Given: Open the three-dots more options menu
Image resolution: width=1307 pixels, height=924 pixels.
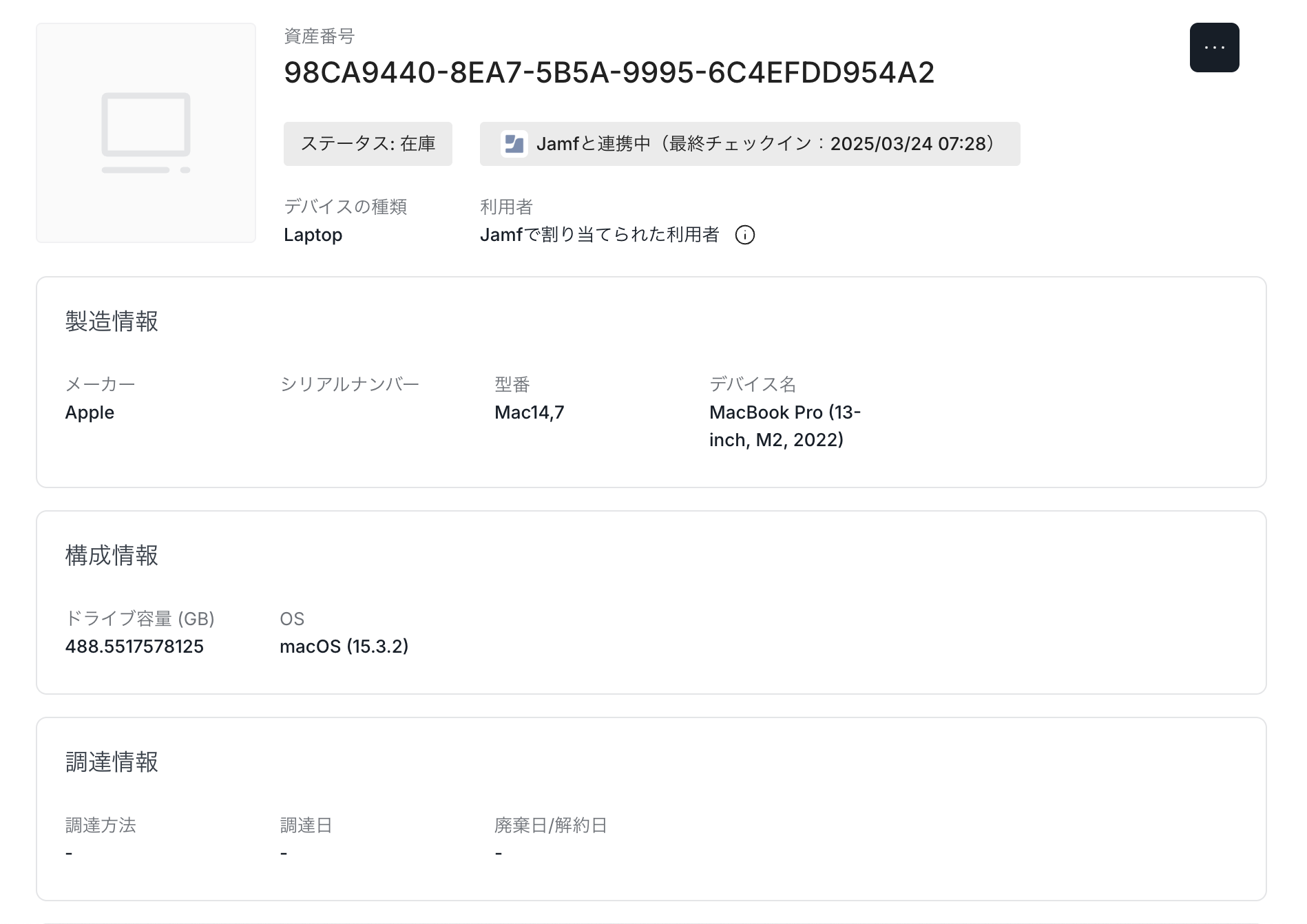Looking at the screenshot, I should pyautogui.click(x=1214, y=48).
